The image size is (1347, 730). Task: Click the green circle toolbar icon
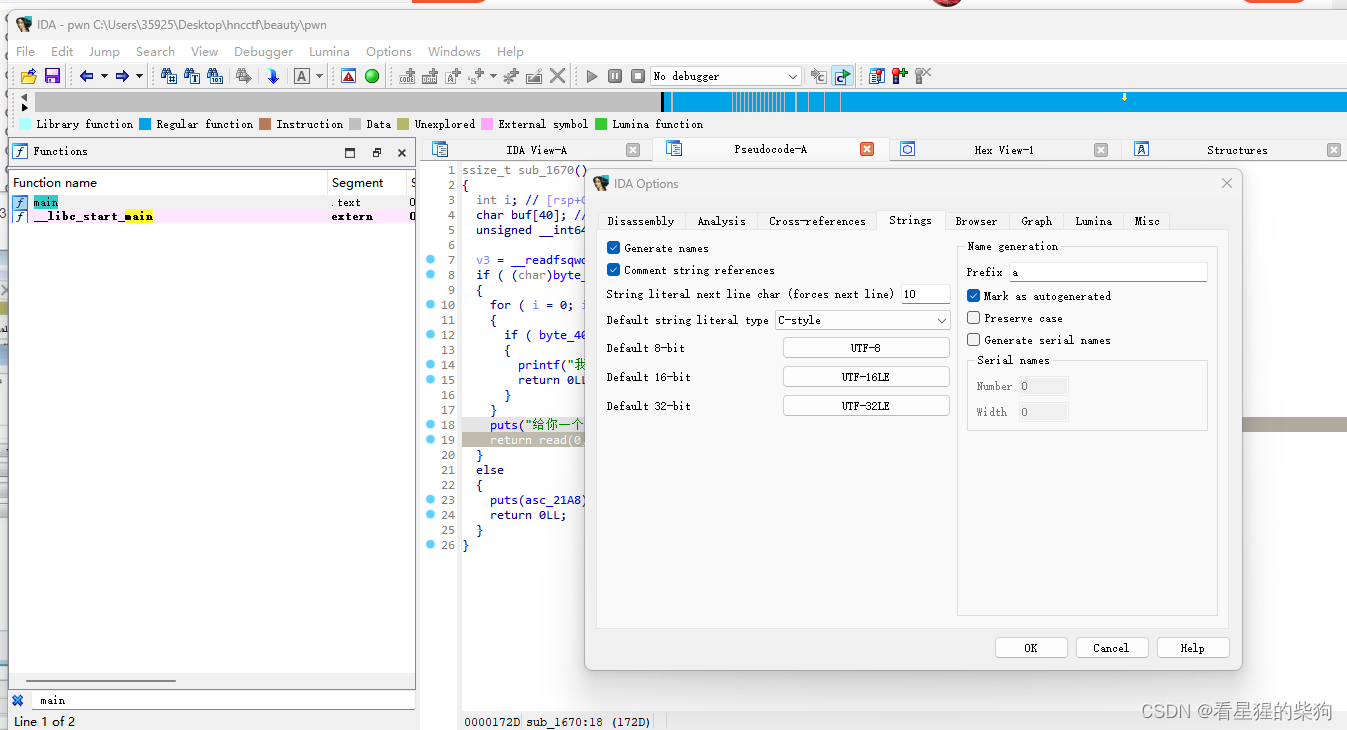point(372,76)
